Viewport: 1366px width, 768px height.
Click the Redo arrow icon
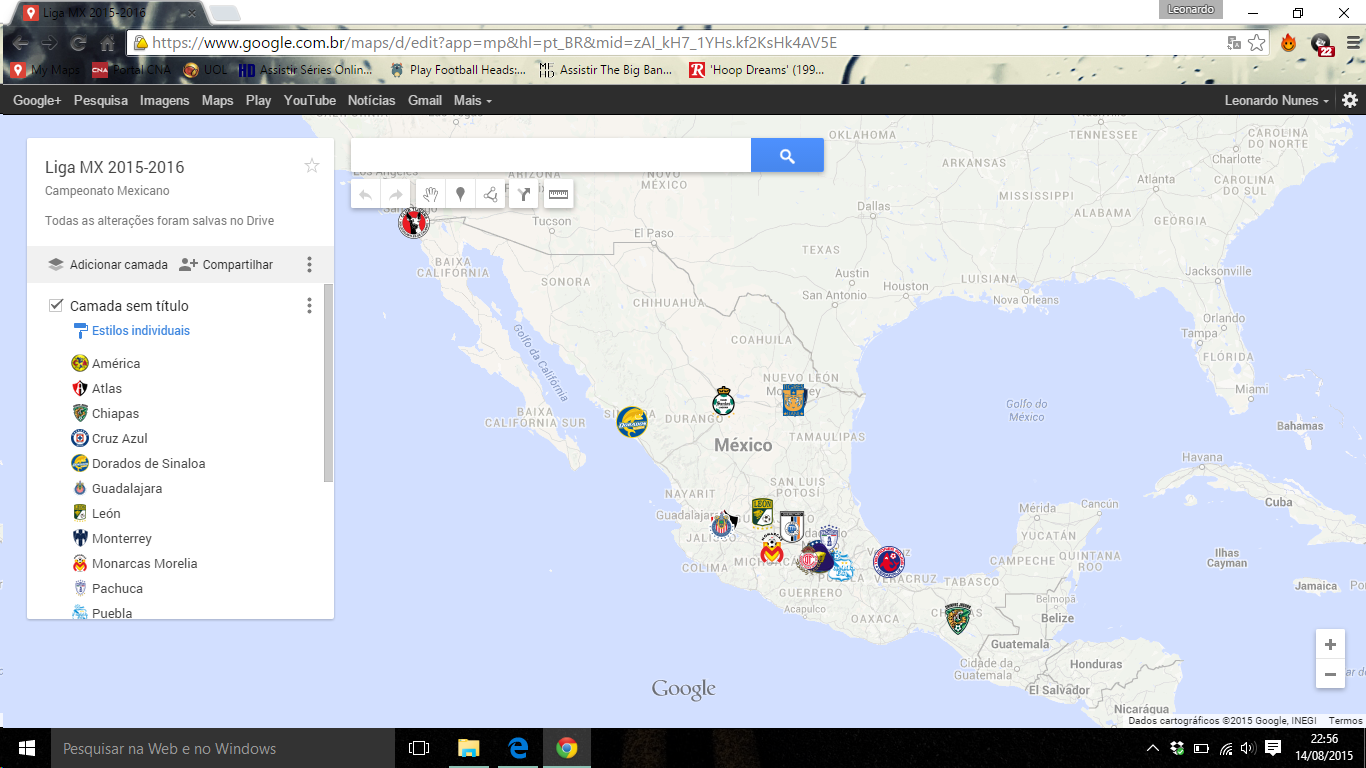(x=394, y=193)
